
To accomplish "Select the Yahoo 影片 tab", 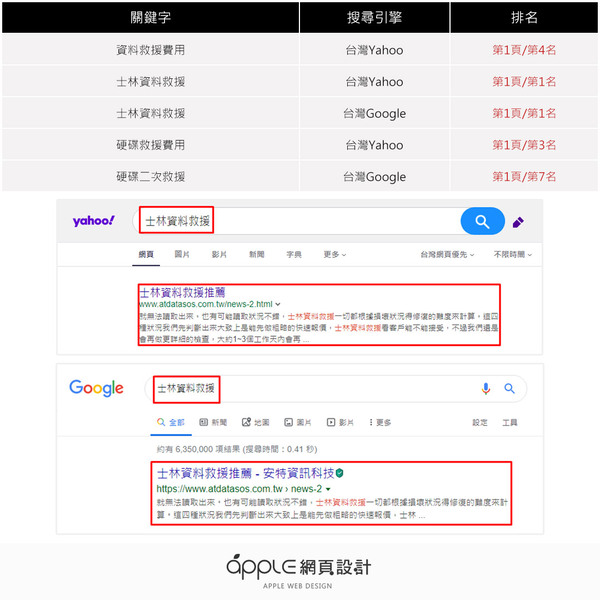I will (219, 254).
